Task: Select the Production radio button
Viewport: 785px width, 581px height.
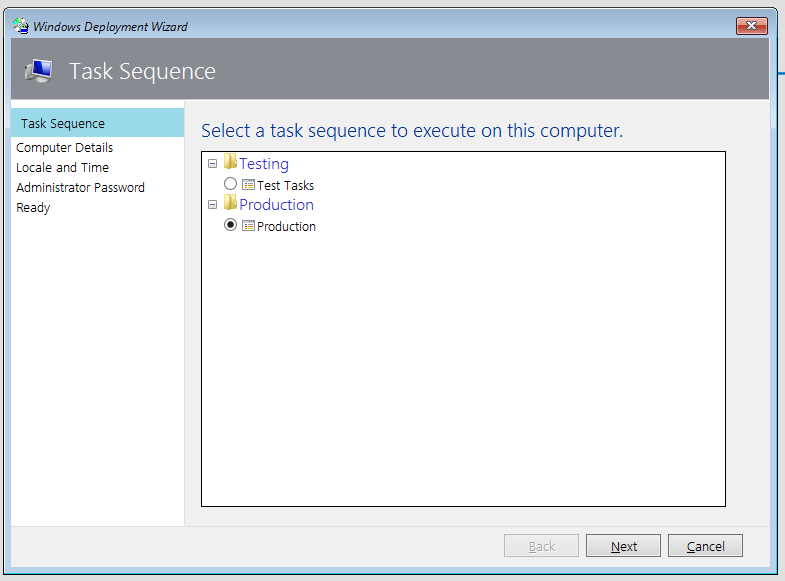Action: tap(230, 225)
